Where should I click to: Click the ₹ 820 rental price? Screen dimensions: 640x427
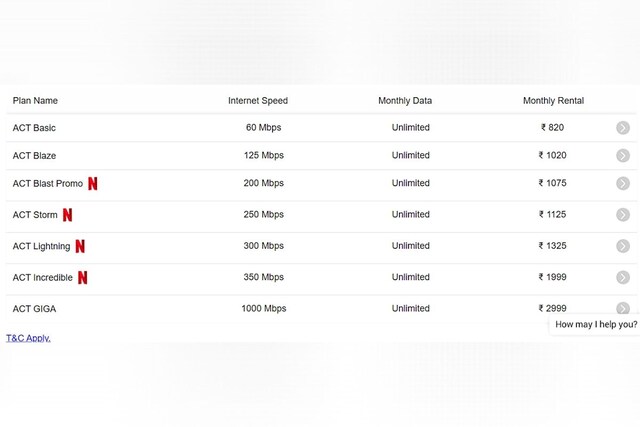tap(552, 128)
